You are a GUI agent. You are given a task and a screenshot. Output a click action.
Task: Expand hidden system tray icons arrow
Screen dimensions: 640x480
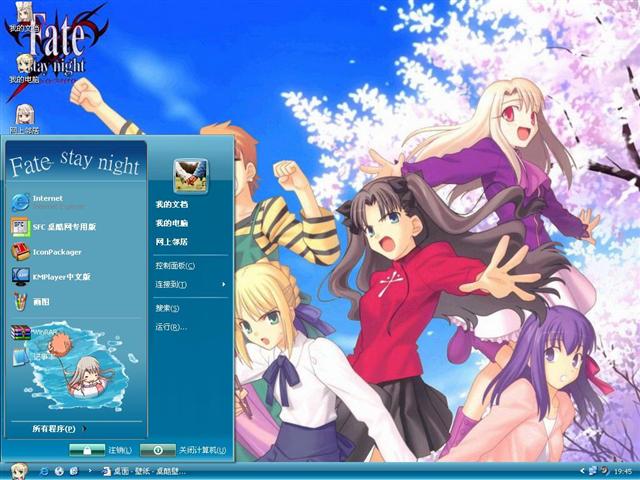(x=583, y=471)
